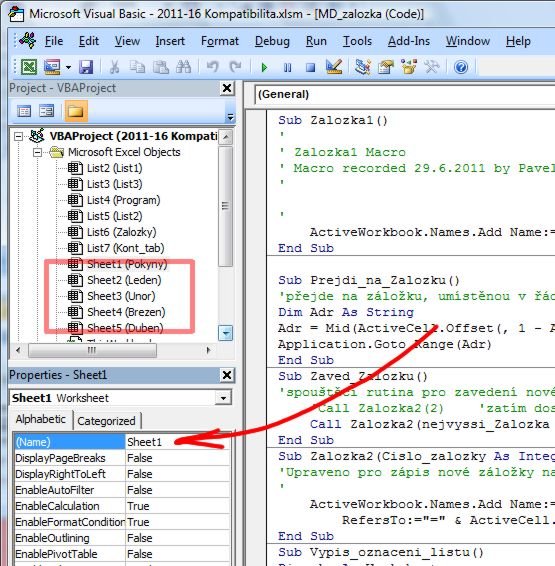This screenshot has width=555, height=566.
Task: Click the Save floppy disk icon
Action: tap(86, 67)
